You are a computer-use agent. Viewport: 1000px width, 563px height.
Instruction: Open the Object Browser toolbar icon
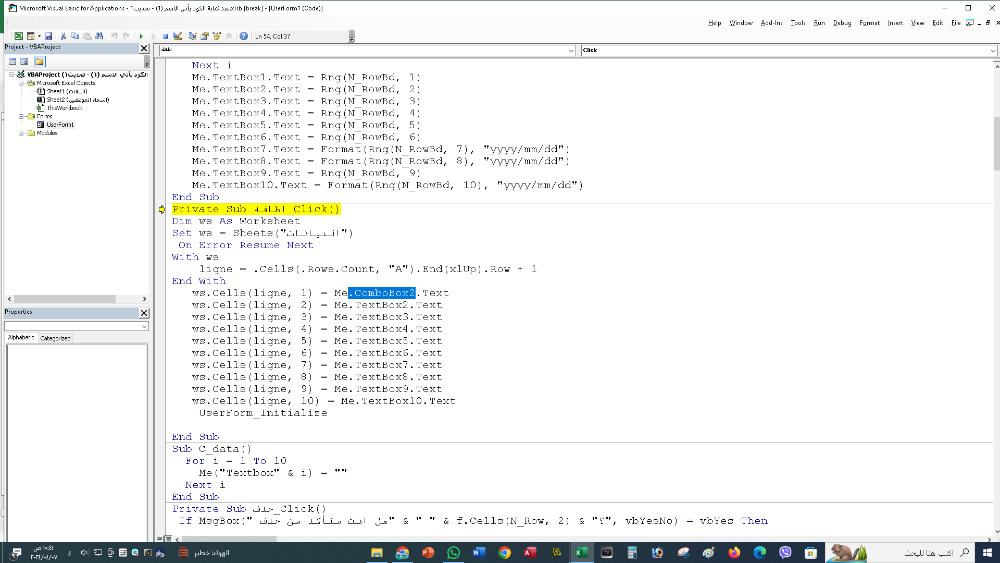[216, 36]
